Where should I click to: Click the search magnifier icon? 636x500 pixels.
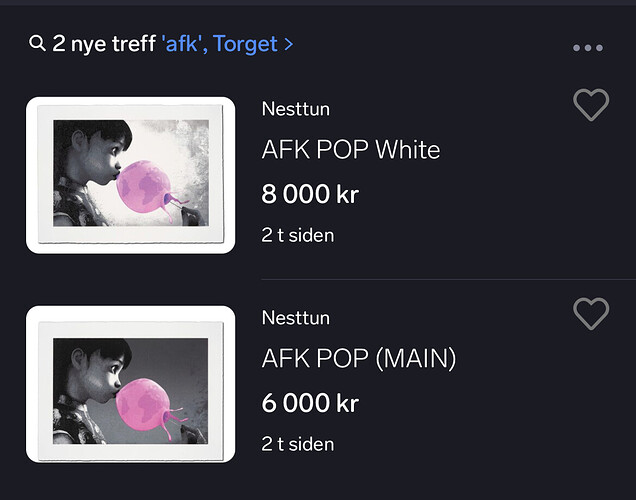[37, 43]
